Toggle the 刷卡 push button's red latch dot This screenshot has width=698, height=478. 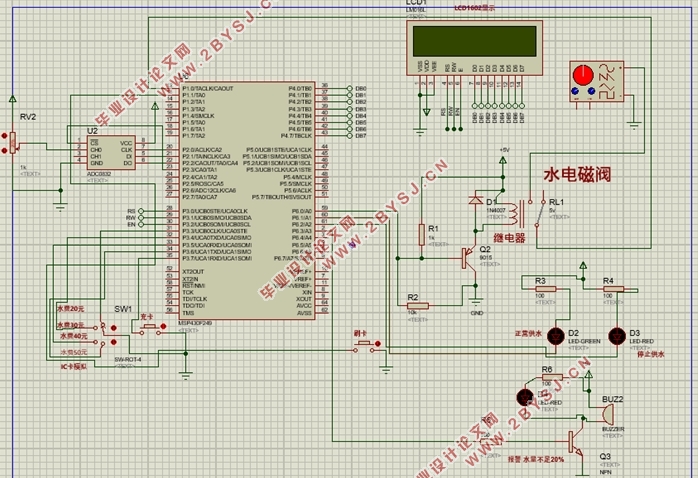[378, 344]
